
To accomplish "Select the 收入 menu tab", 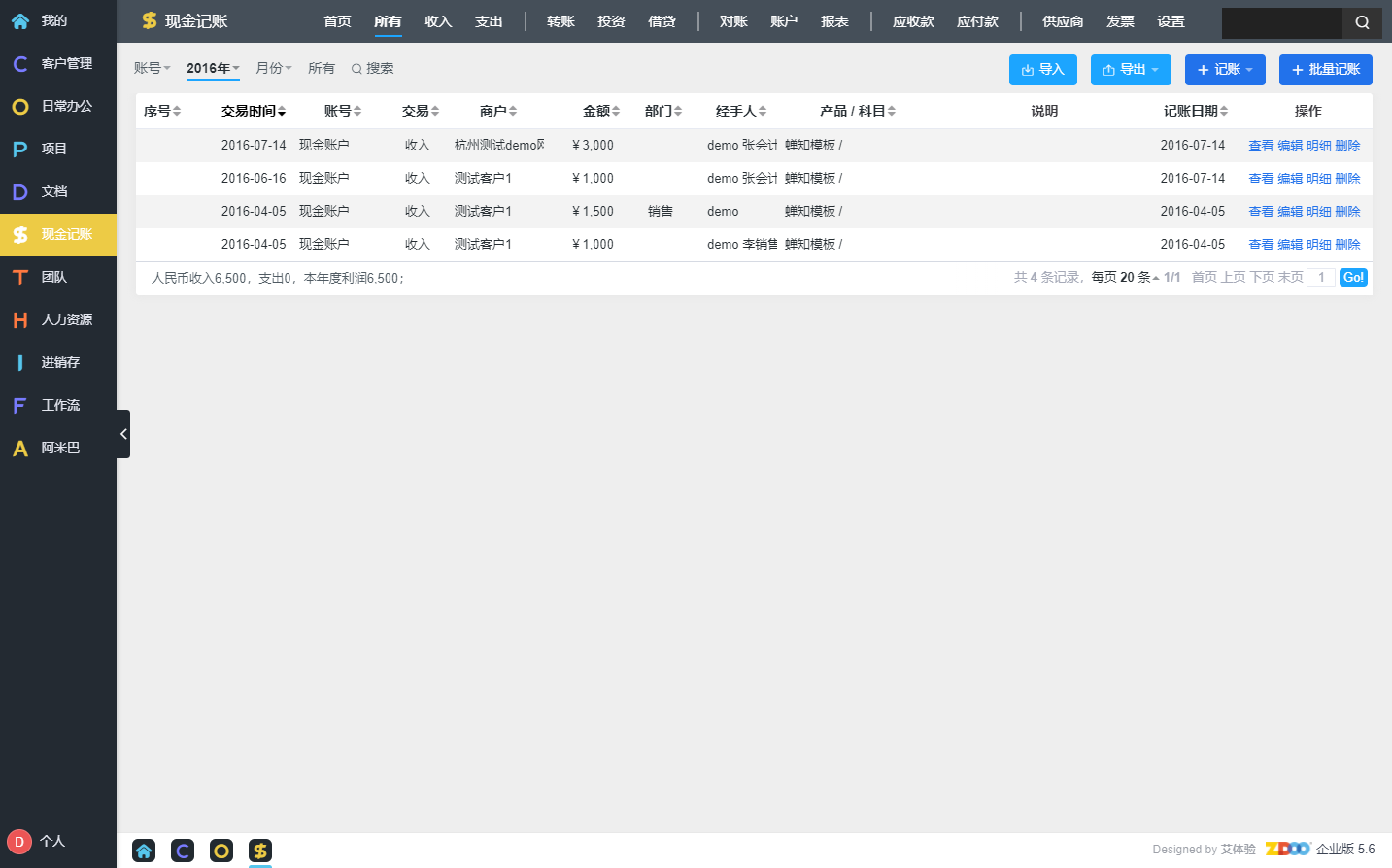I will pyautogui.click(x=438, y=21).
